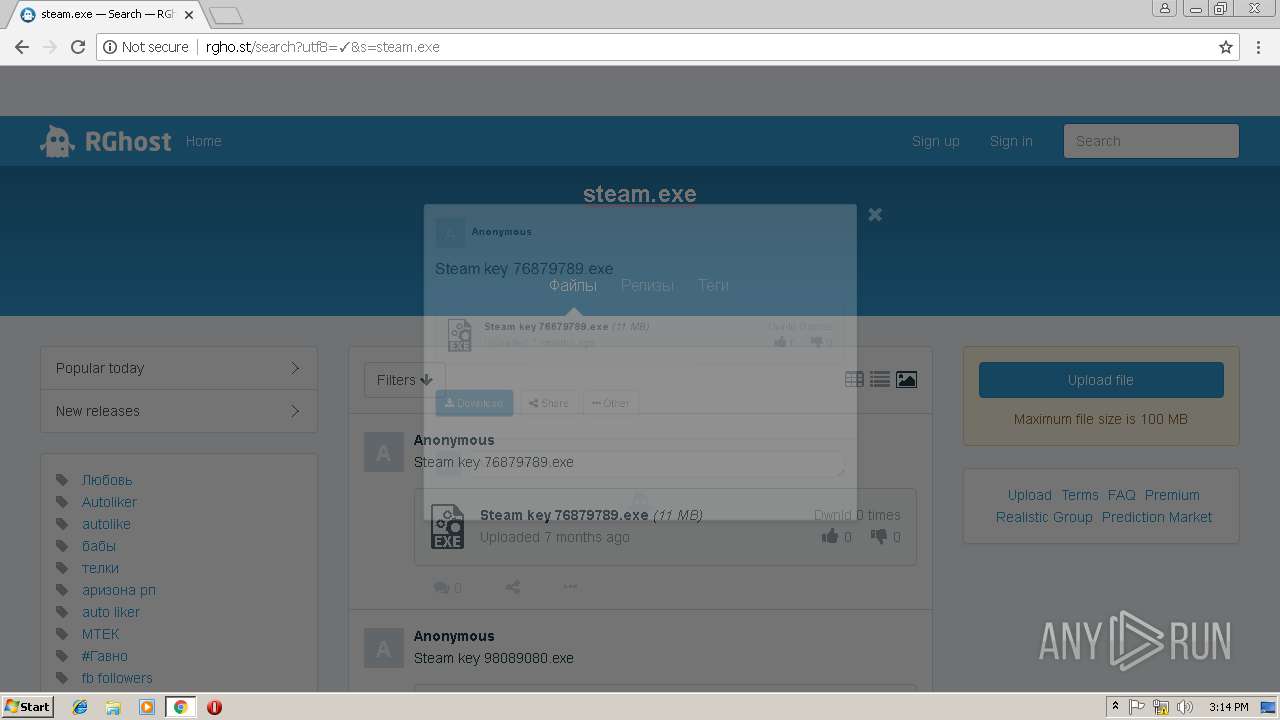Screen dimensions: 1280x720
Task: Expand New releases section
Action: (179, 411)
